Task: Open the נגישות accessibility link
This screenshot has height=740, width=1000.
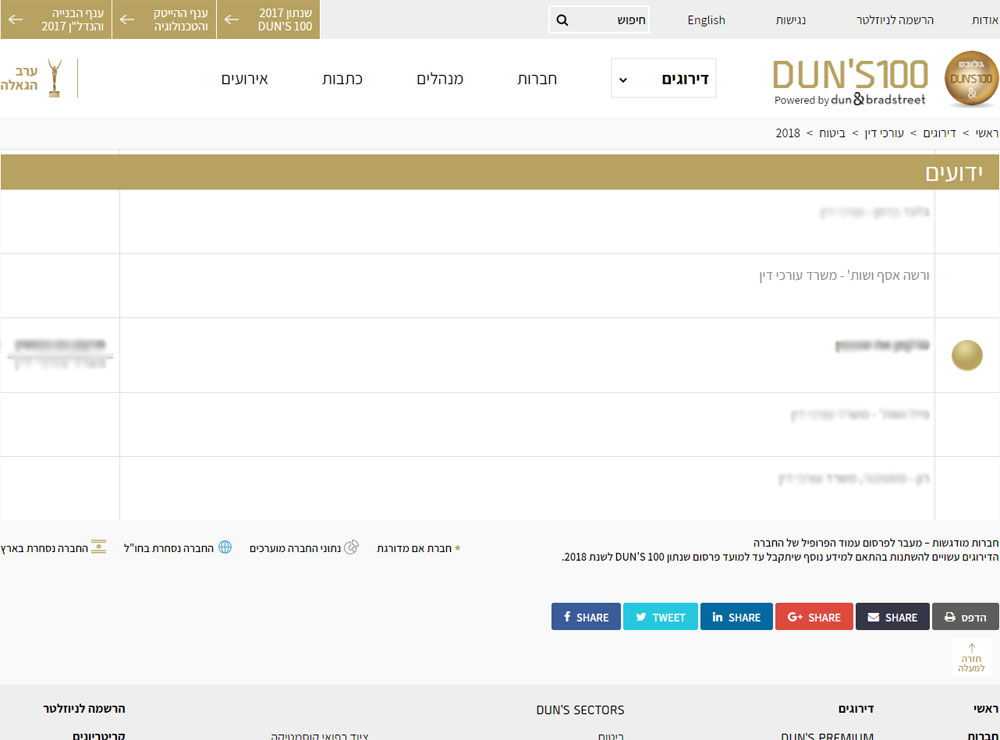Action: [x=791, y=20]
